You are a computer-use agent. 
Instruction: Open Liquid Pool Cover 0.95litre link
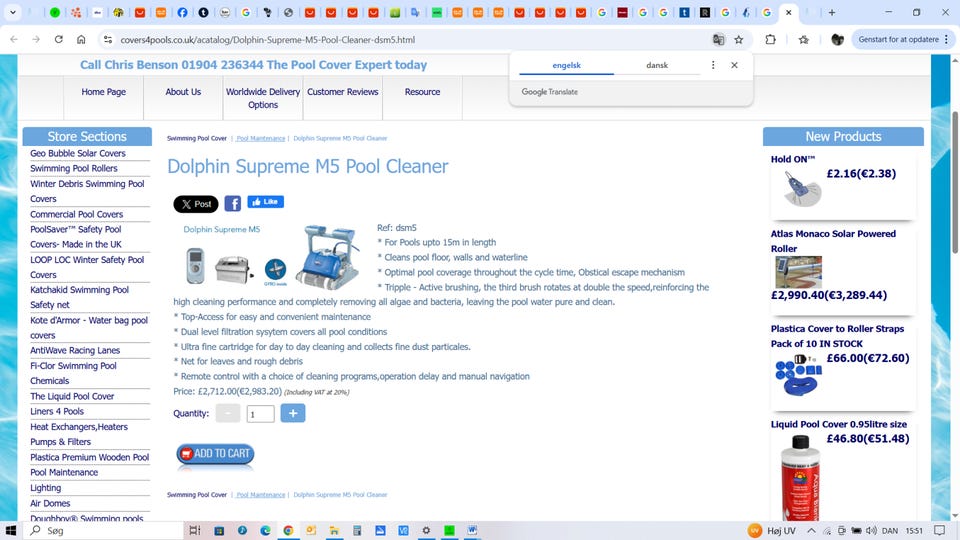(839, 424)
